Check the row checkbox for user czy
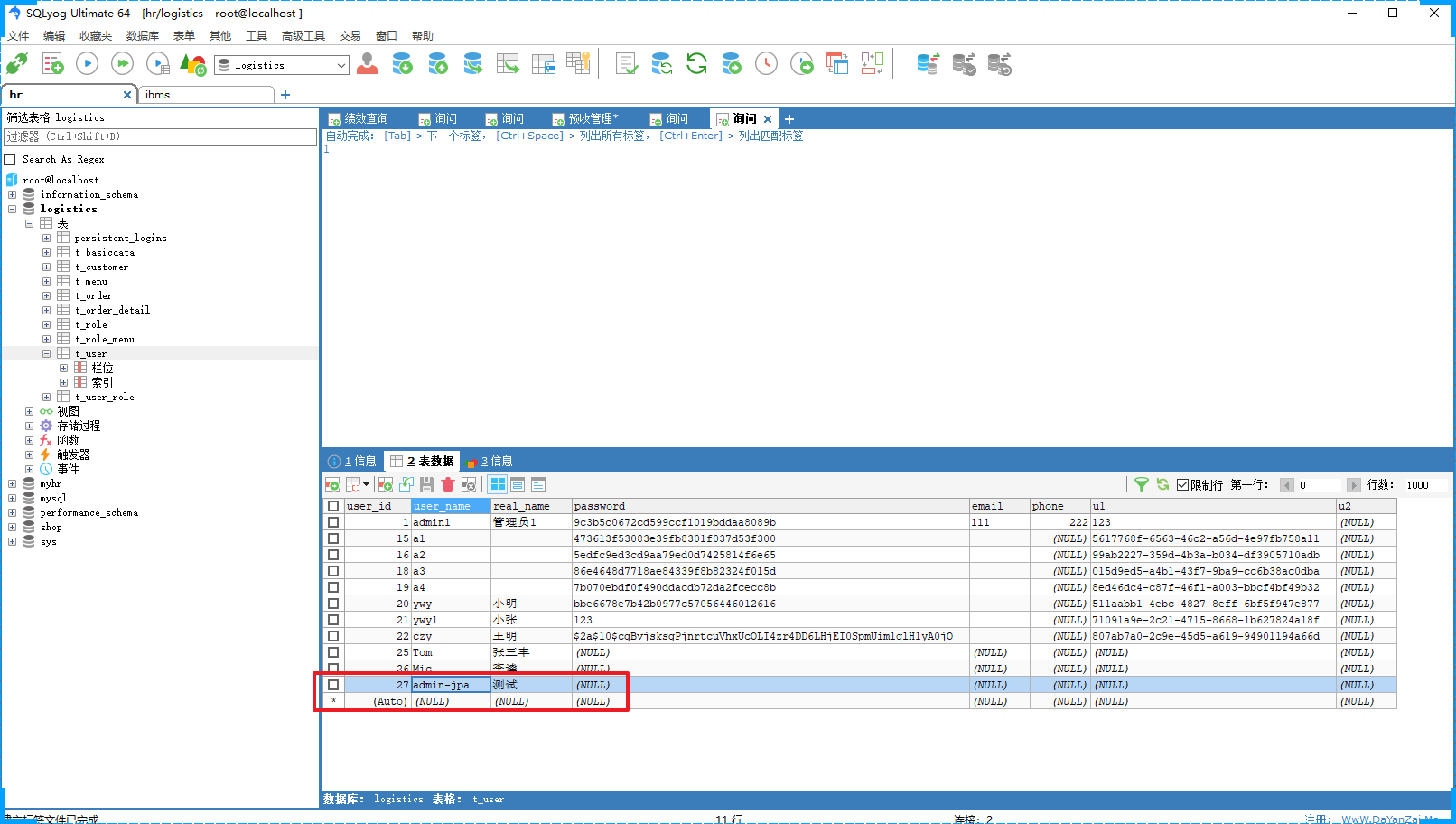The height and width of the screenshot is (824, 1456). tap(333, 636)
